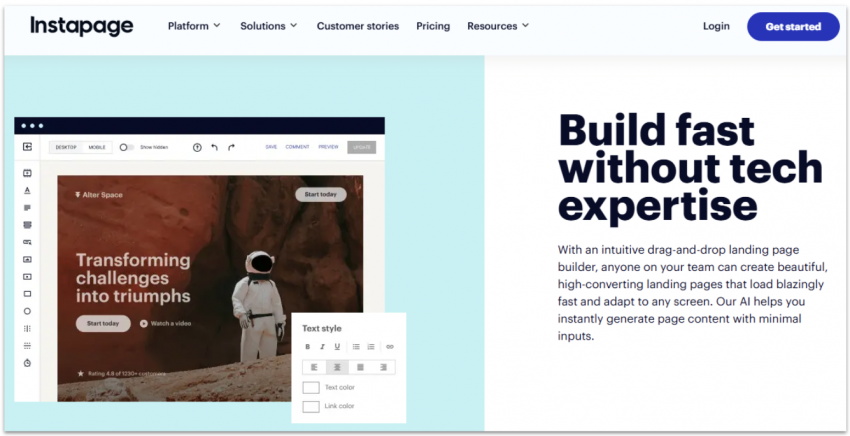Toggle the Show hidden switch
Viewport: 850px width, 436px height.
[126, 148]
